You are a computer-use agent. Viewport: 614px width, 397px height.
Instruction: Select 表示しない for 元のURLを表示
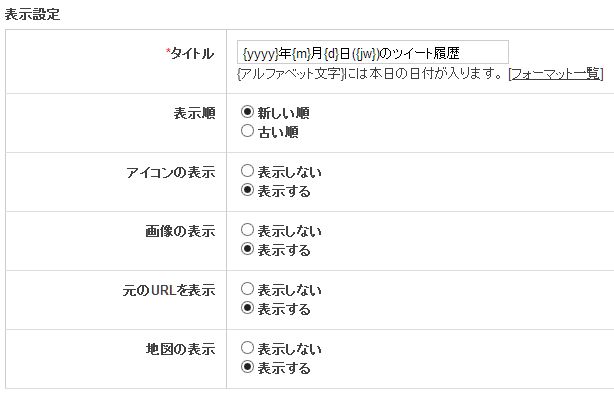pyautogui.click(x=247, y=289)
